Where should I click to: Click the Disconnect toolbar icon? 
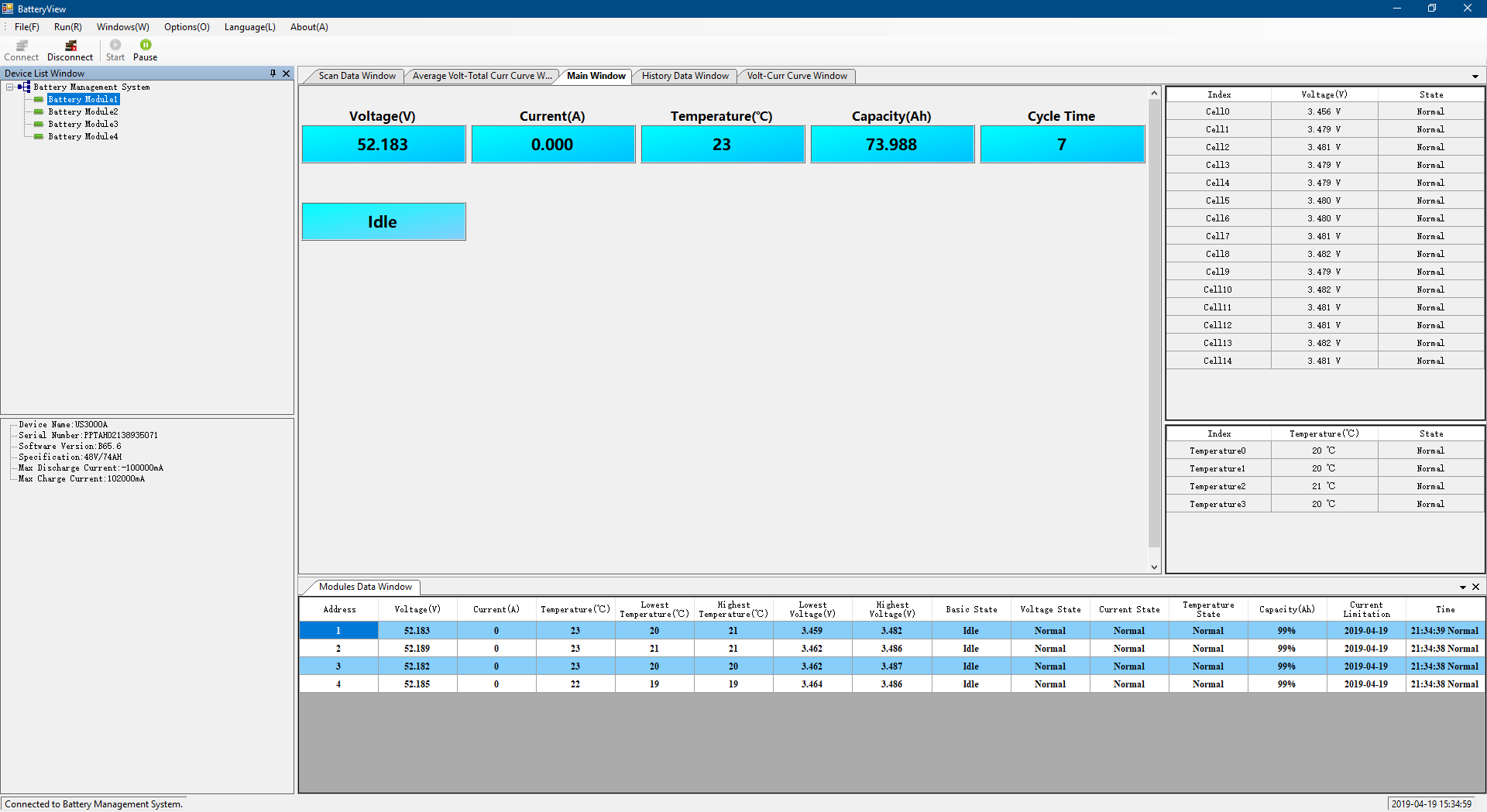click(x=70, y=46)
